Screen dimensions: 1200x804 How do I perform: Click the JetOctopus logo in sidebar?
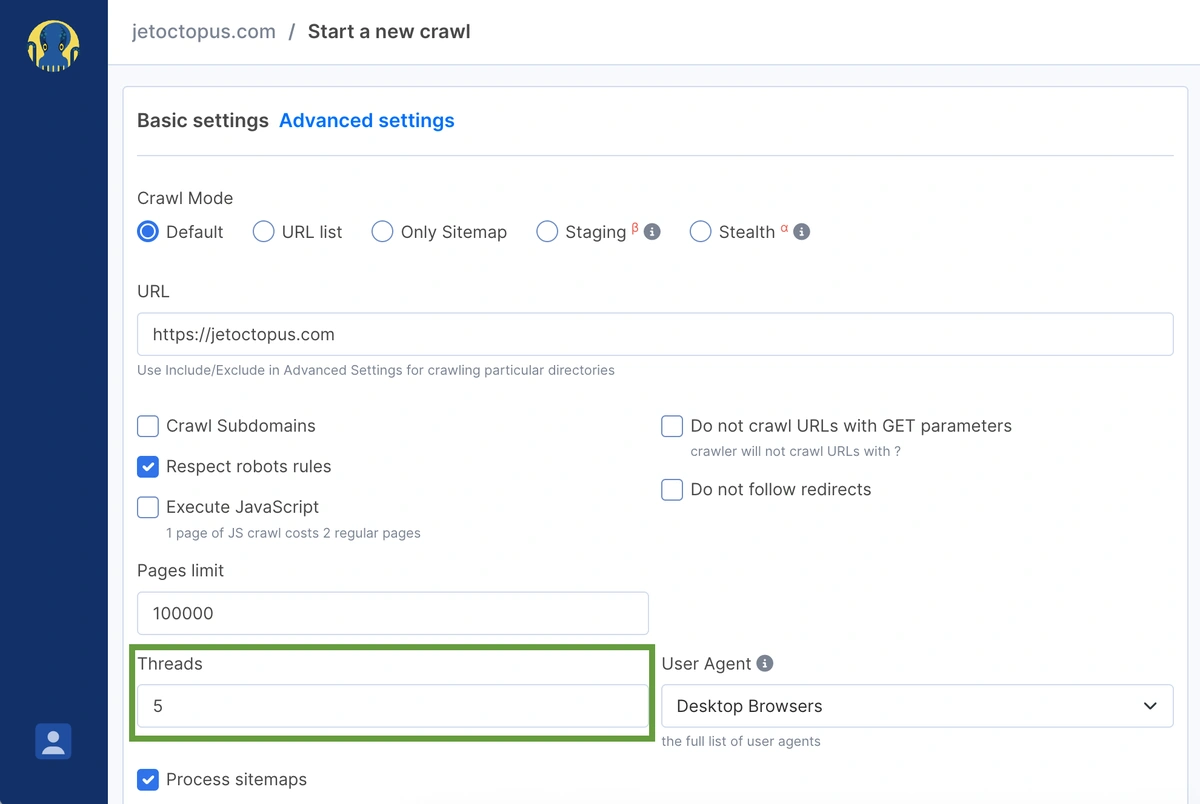click(53, 46)
